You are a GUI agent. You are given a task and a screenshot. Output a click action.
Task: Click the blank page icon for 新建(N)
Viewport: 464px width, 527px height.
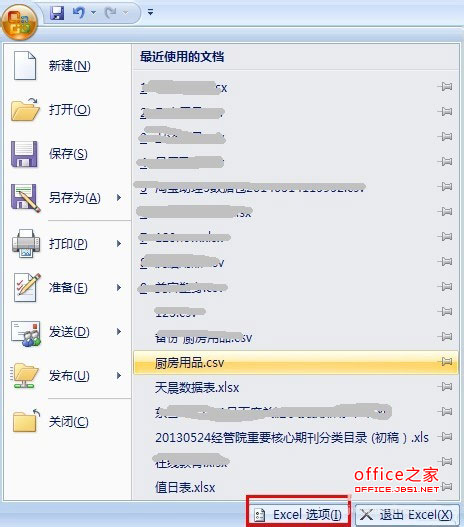point(25,66)
